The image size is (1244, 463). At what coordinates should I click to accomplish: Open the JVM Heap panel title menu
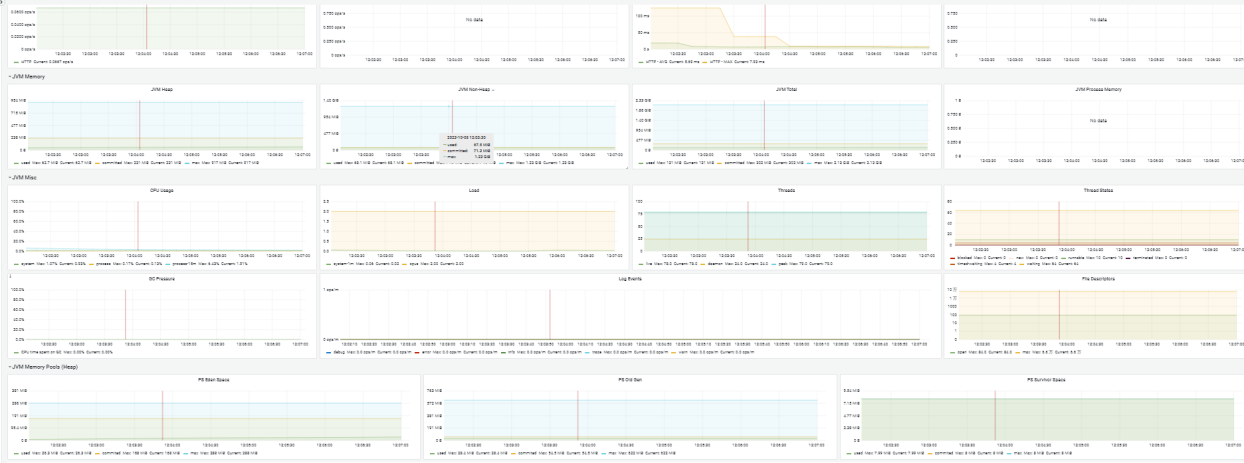[161, 89]
